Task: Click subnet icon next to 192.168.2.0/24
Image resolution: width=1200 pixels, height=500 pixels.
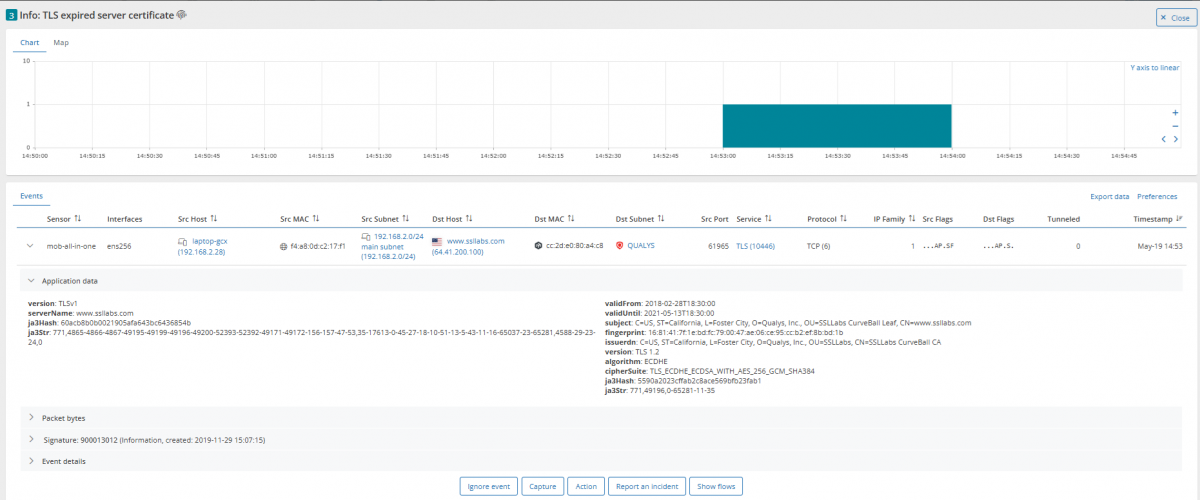Action: 366,237
